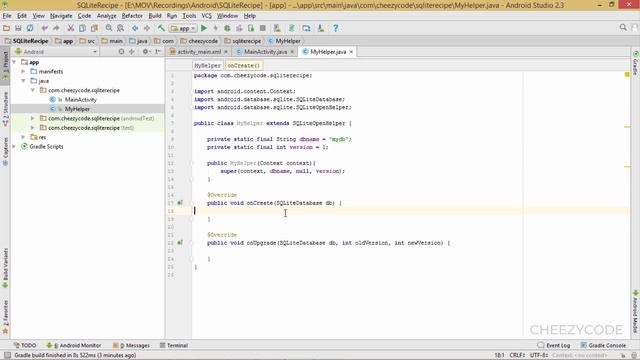Collapse the com.cheezycode.sqliterecipe package
Screen dimensions: 640x360
33,90
